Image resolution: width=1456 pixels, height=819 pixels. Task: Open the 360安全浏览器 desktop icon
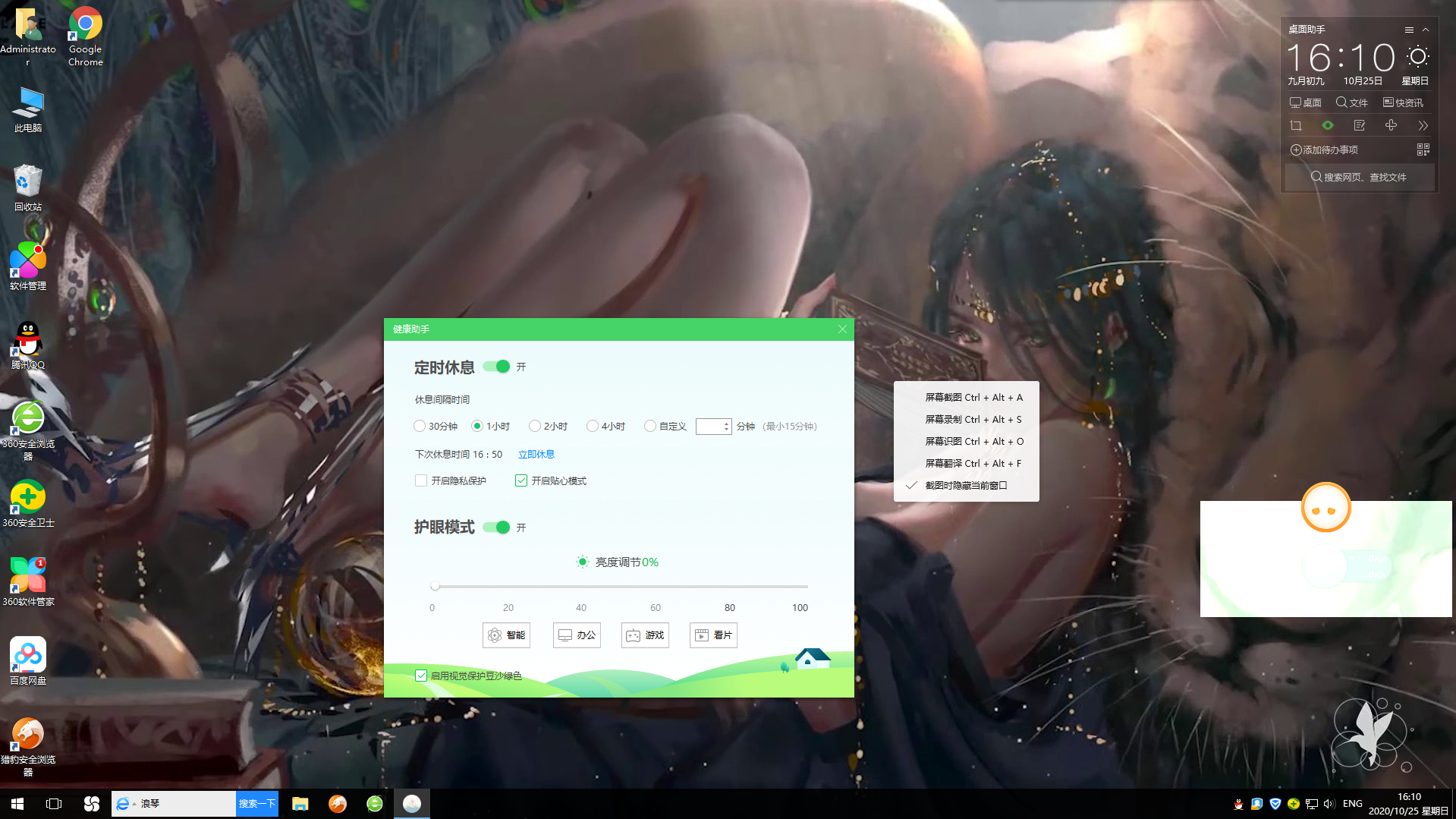point(28,430)
